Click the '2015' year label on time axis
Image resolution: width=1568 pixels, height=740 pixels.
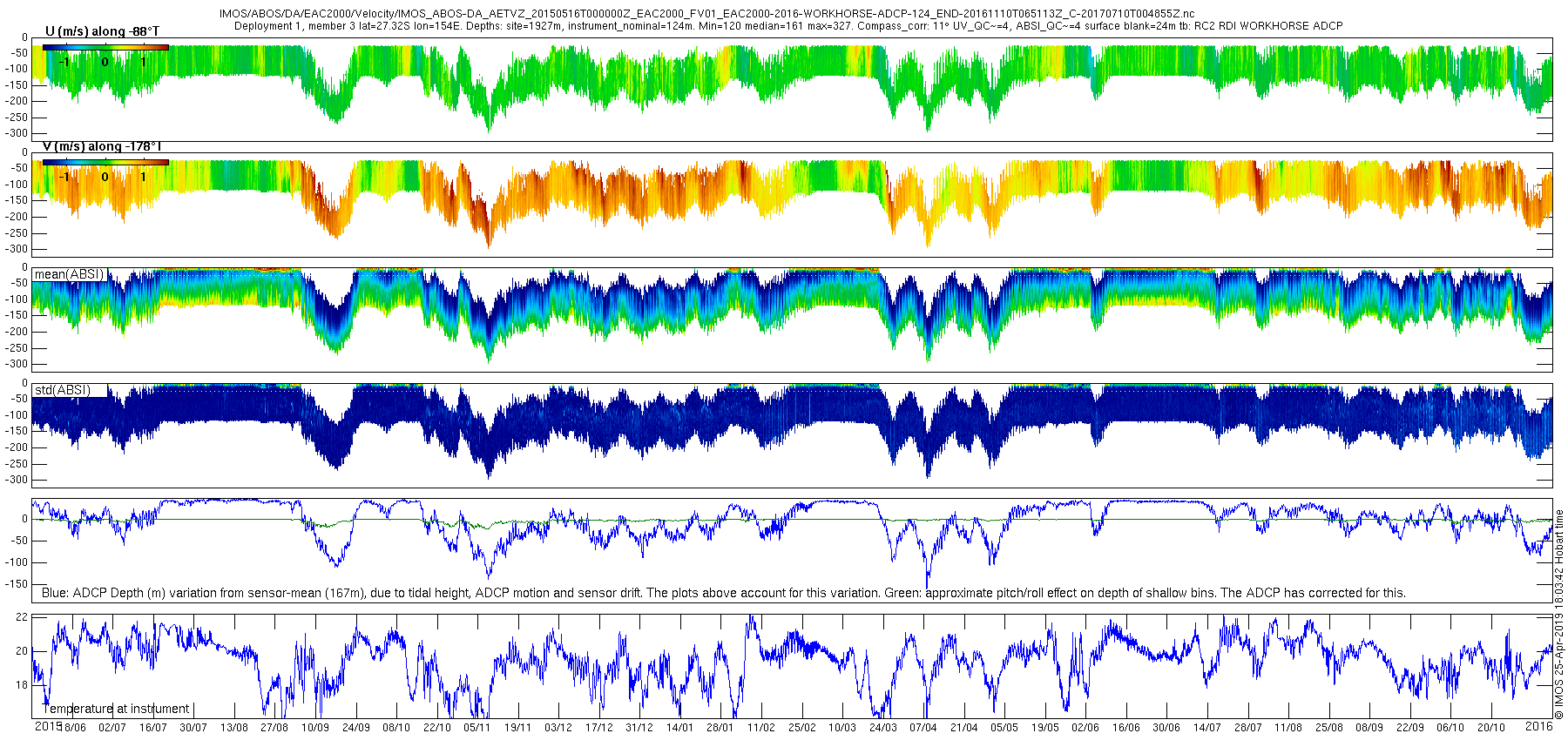pyautogui.click(x=48, y=726)
